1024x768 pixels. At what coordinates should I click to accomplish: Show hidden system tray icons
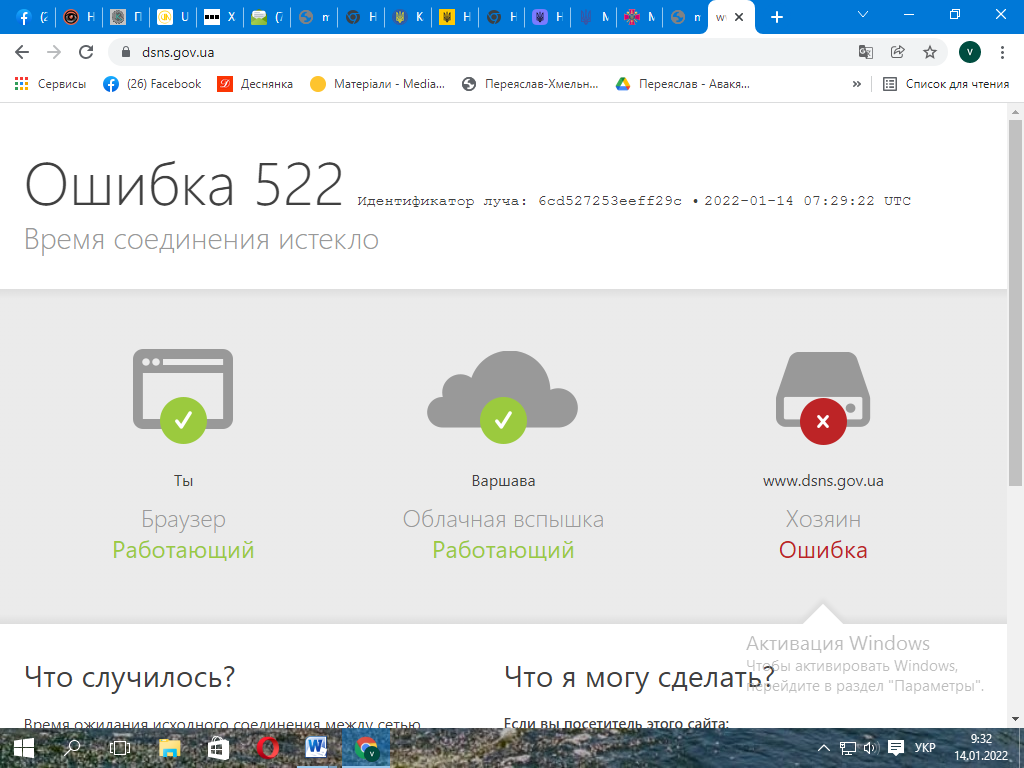pos(824,748)
